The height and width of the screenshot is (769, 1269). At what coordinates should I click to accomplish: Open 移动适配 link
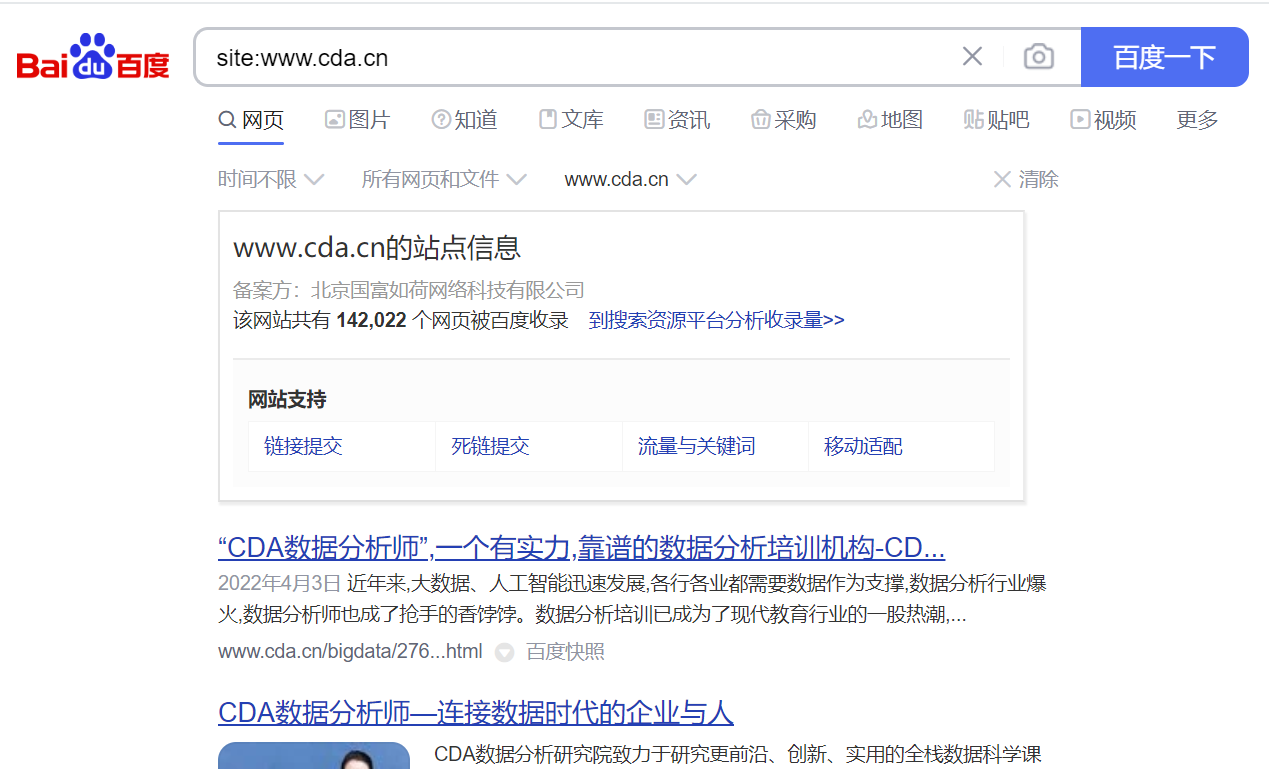point(863,446)
